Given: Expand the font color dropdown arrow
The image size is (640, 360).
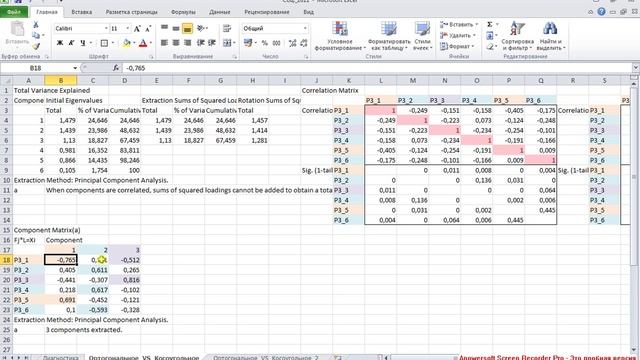Looking at the screenshot, I should (x=151, y=43).
